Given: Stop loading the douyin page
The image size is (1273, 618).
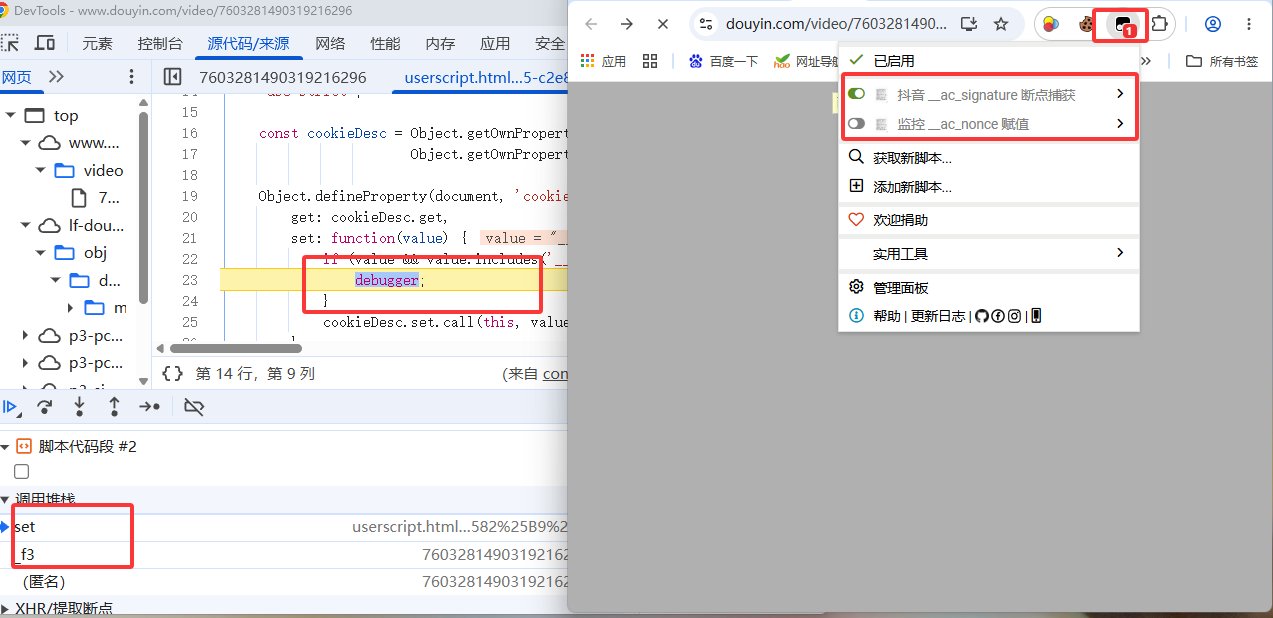Looking at the screenshot, I should coord(663,24).
